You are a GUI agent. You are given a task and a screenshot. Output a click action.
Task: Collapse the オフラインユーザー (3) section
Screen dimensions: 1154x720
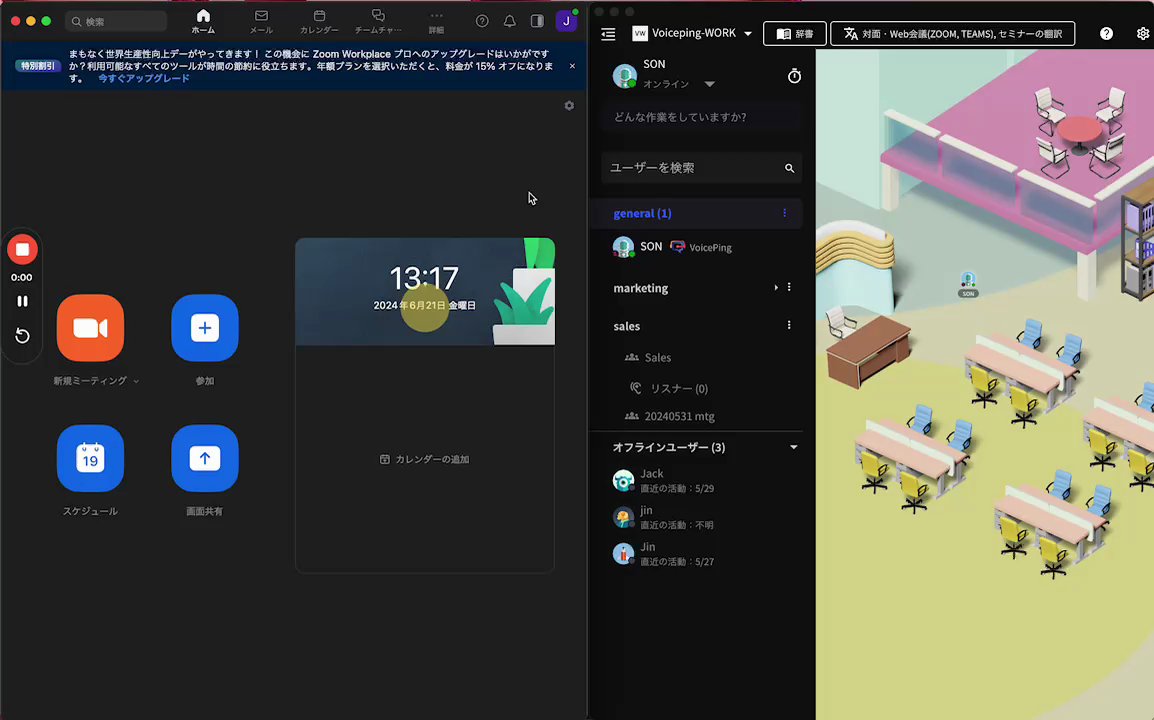pyautogui.click(x=793, y=448)
